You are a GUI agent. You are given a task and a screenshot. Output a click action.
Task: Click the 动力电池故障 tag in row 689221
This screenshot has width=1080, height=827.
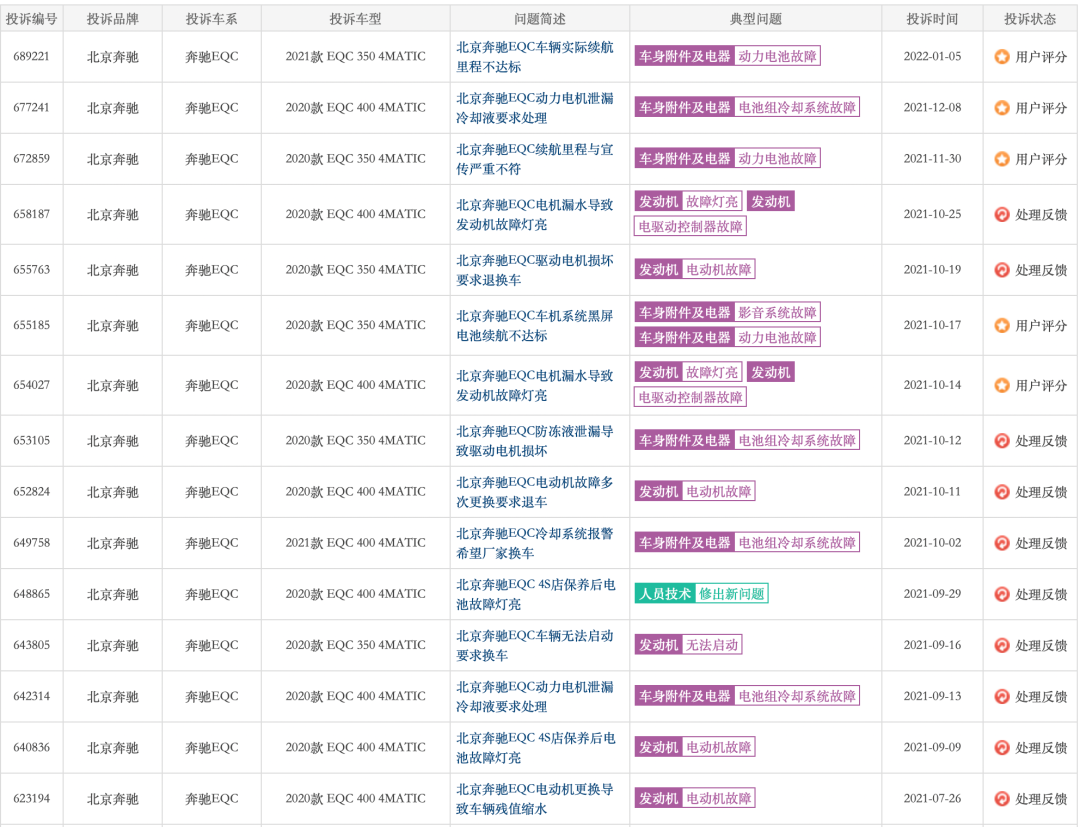(777, 56)
